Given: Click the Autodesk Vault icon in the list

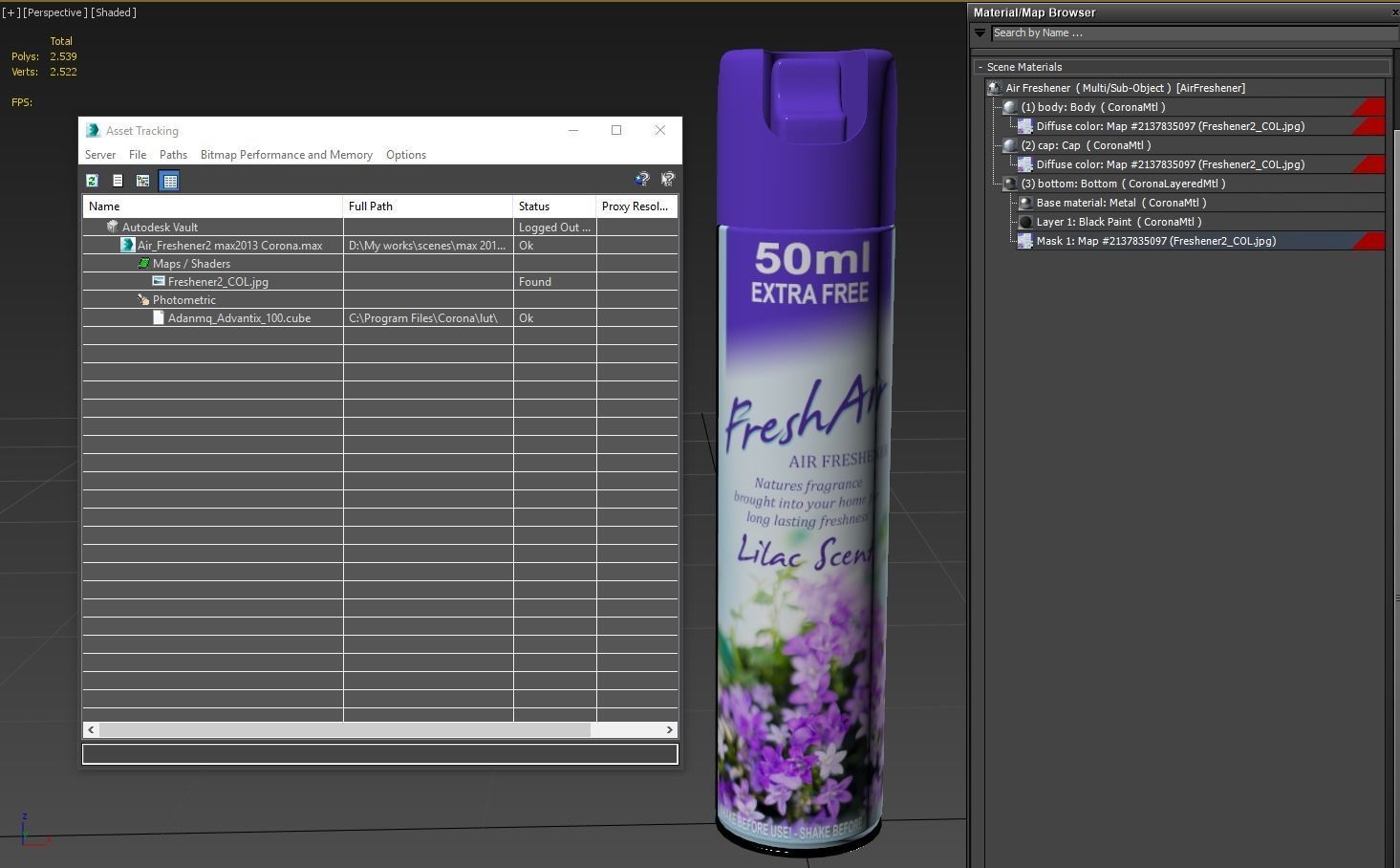Looking at the screenshot, I should tap(113, 227).
